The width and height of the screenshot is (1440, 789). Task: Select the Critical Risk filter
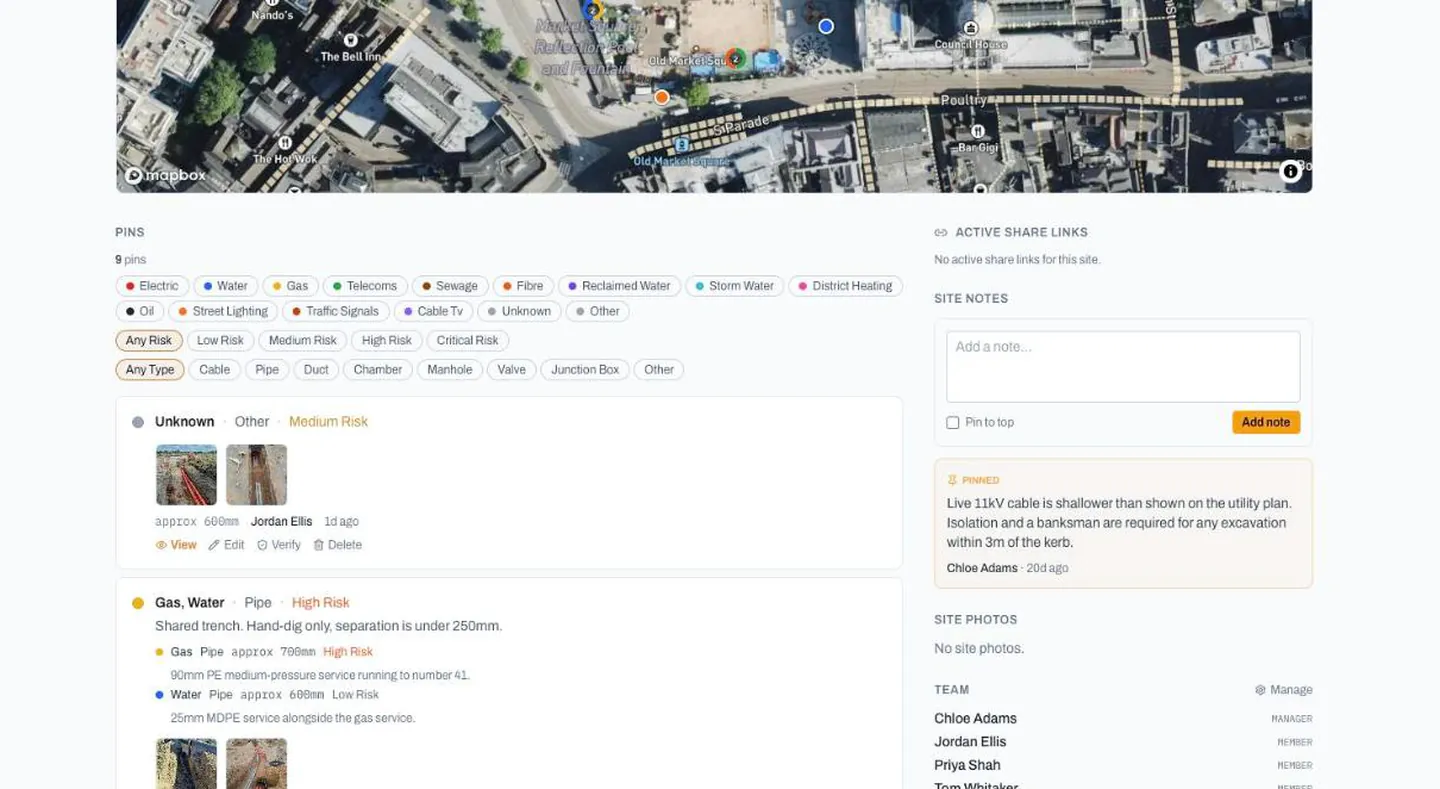pos(467,340)
